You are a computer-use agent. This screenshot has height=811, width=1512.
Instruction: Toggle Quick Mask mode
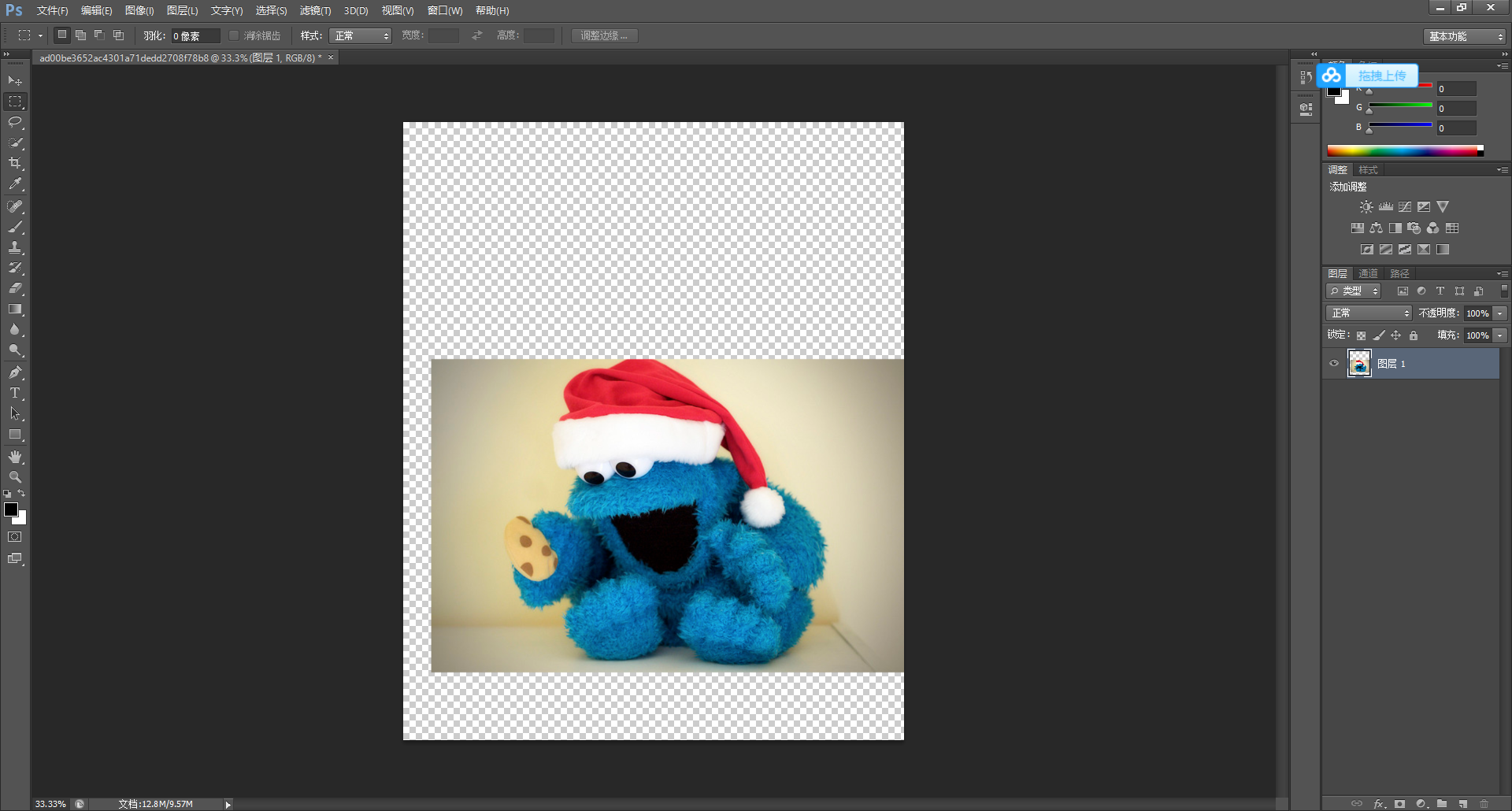click(15, 537)
